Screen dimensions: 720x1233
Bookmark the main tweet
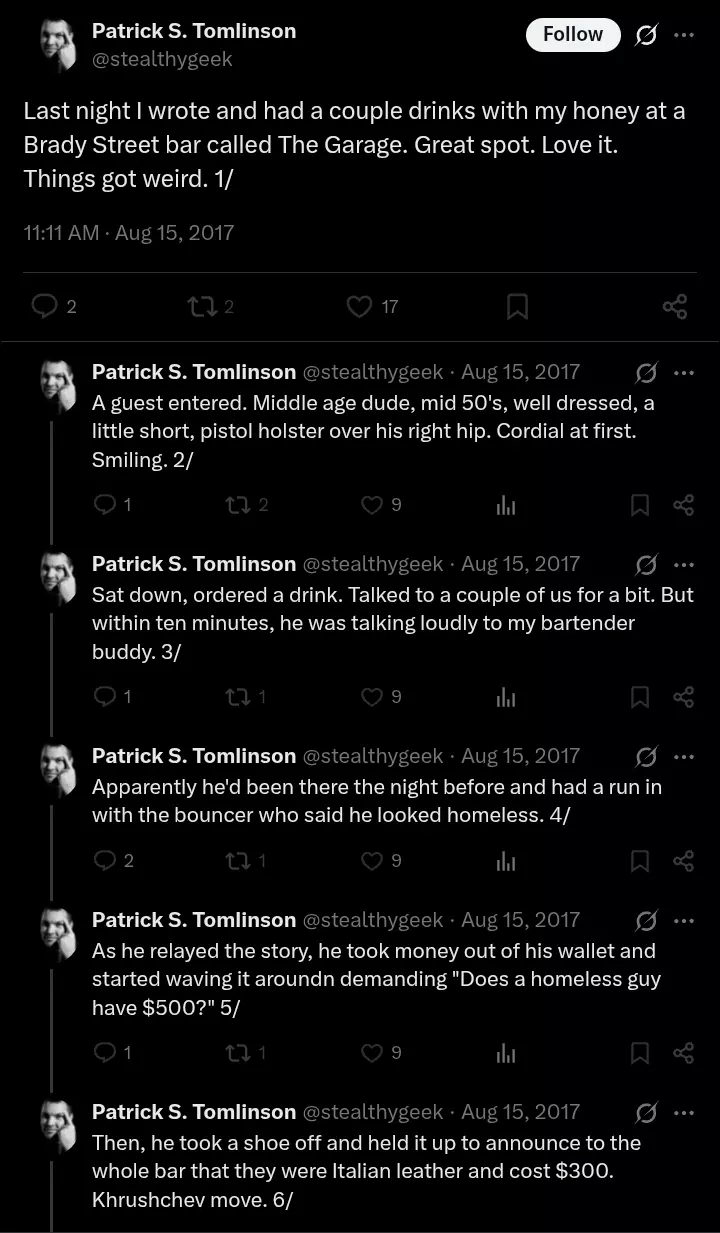click(x=517, y=306)
